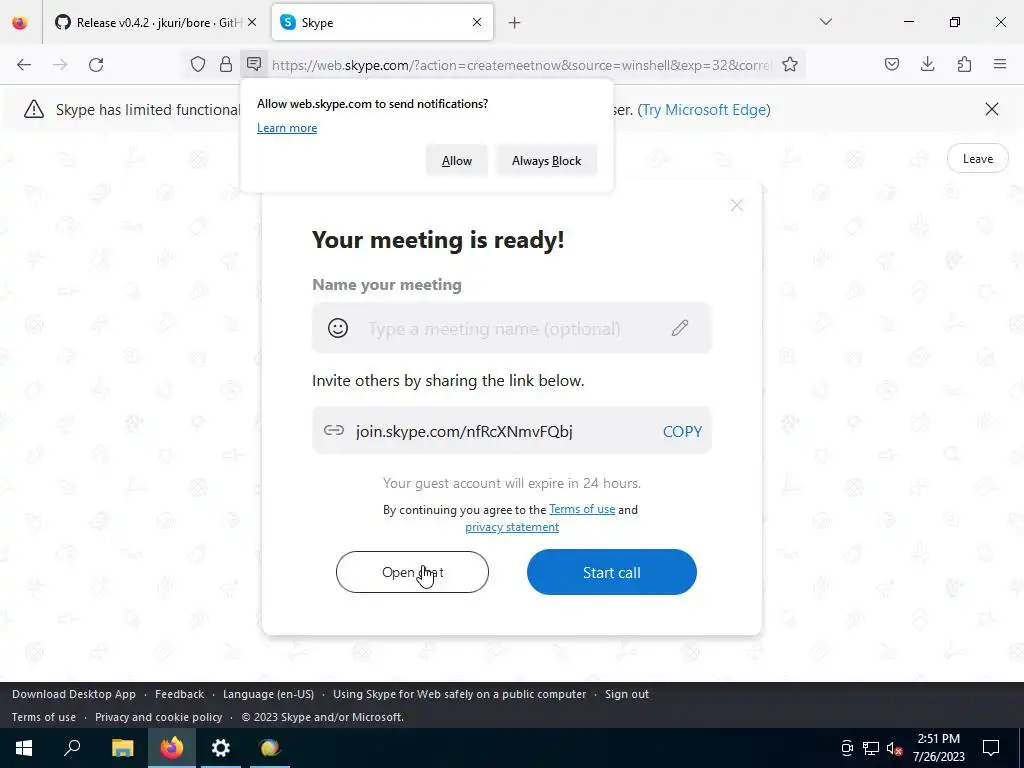Open the extensions puzzle-piece icon
The image size is (1024, 768).
964,64
